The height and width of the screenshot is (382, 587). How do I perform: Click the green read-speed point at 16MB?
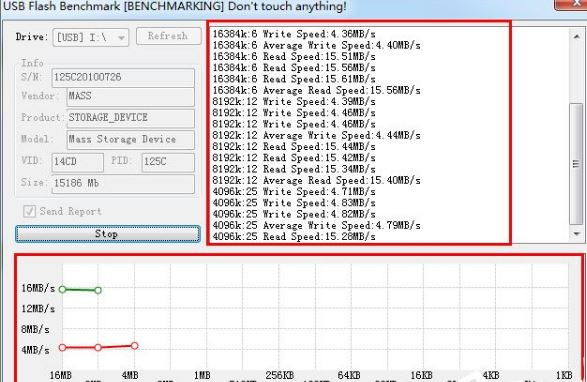63,289
